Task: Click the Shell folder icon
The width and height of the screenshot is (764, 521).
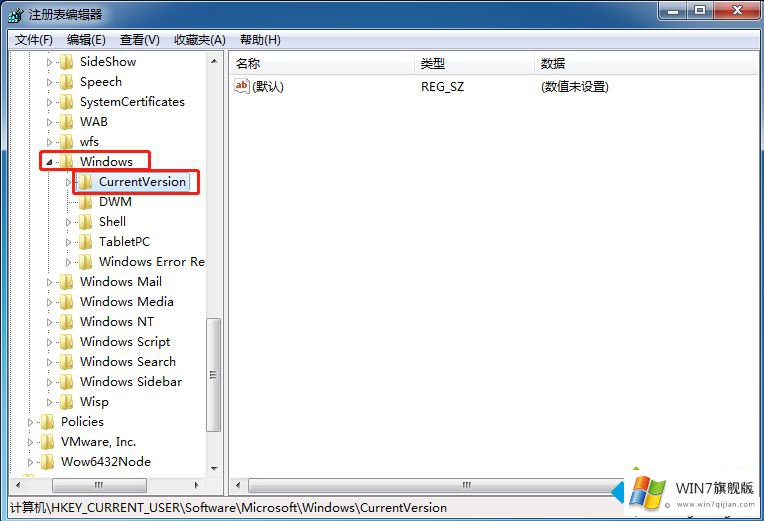Action: click(85, 222)
